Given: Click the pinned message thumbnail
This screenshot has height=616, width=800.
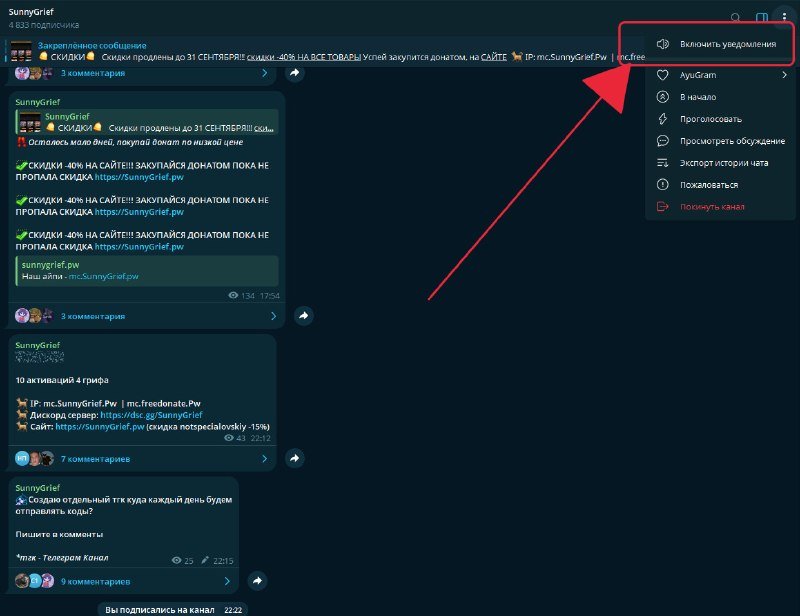Looking at the screenshot, I should 21,51.
